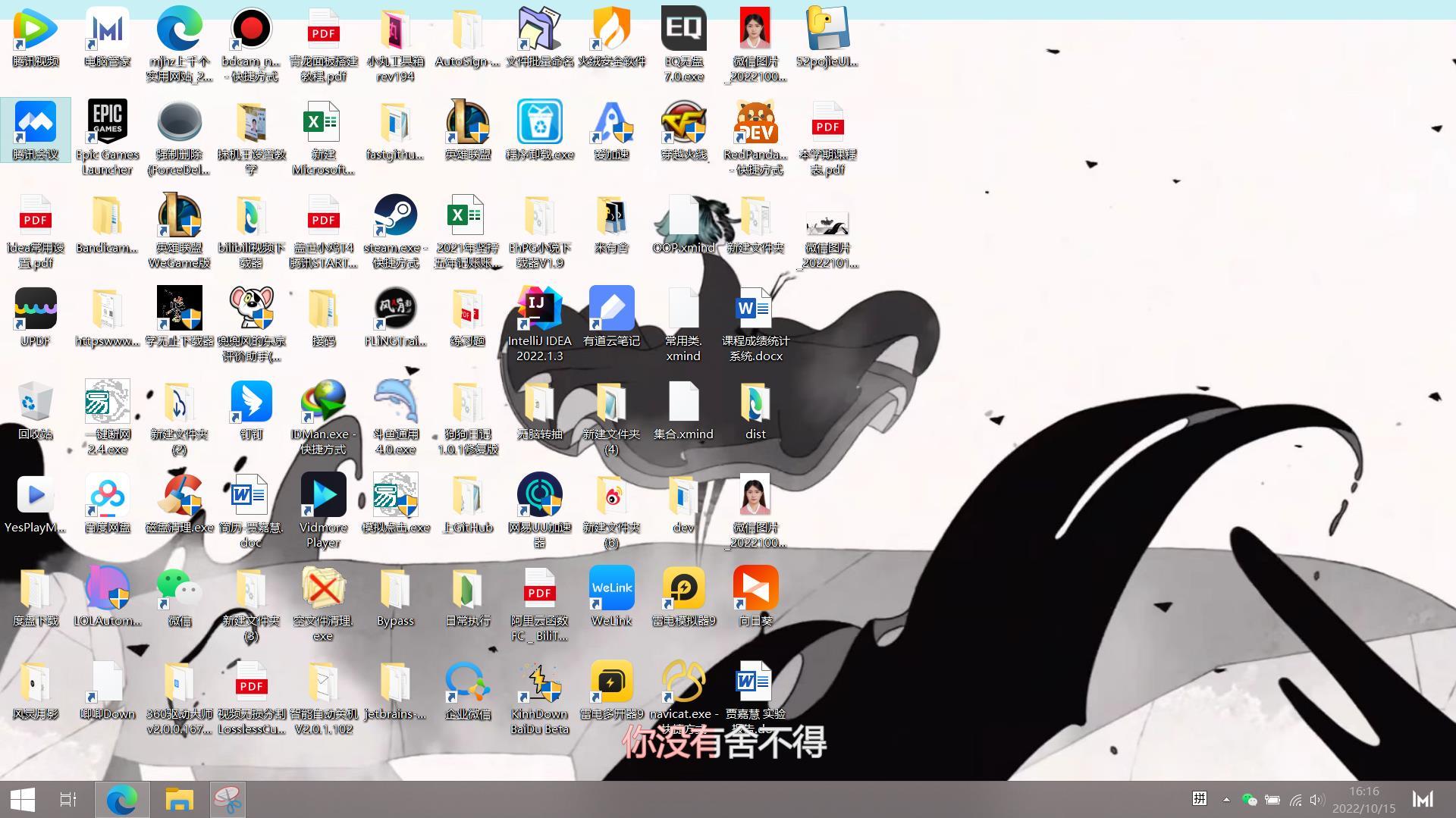Open the 空文件清理.exe icon
The image size is (1456, 818).
323,603
